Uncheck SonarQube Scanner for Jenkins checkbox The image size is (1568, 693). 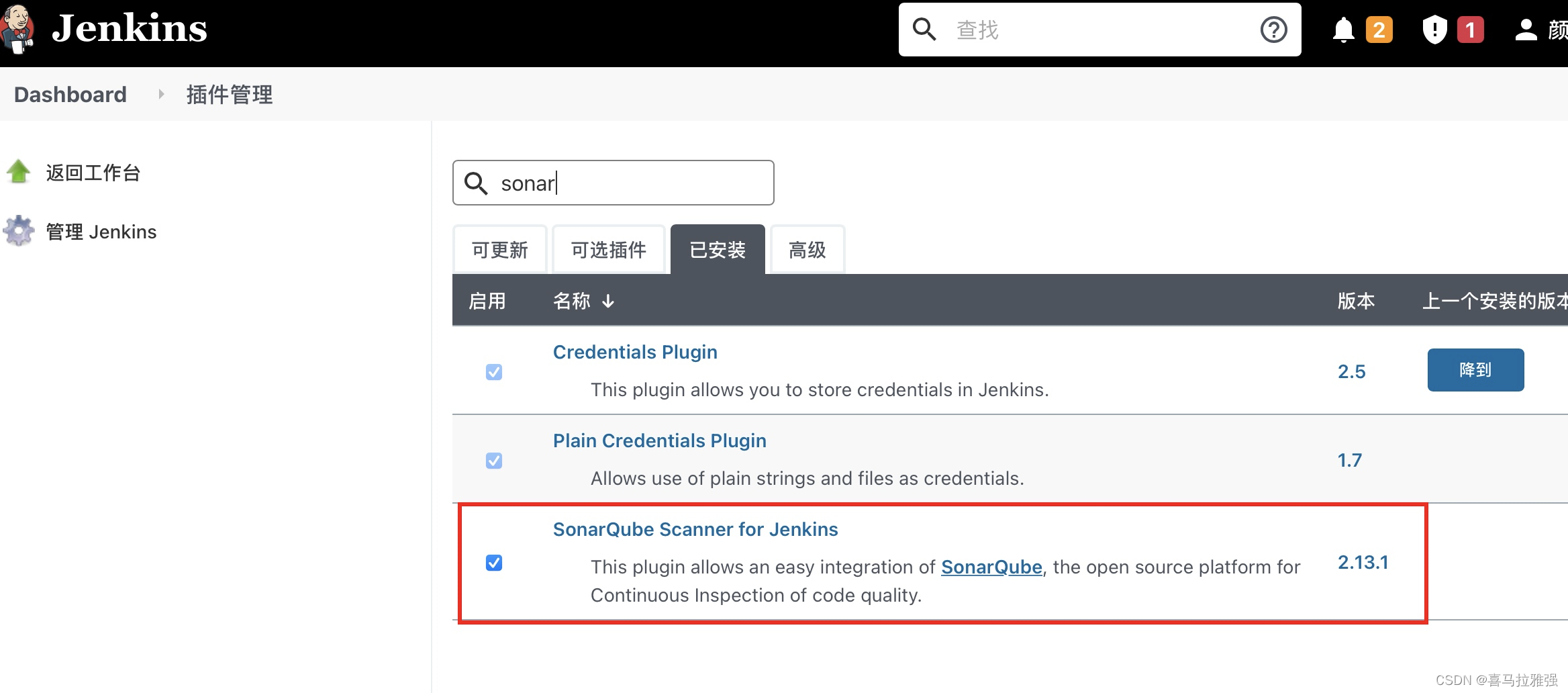[x=494, y=563]
